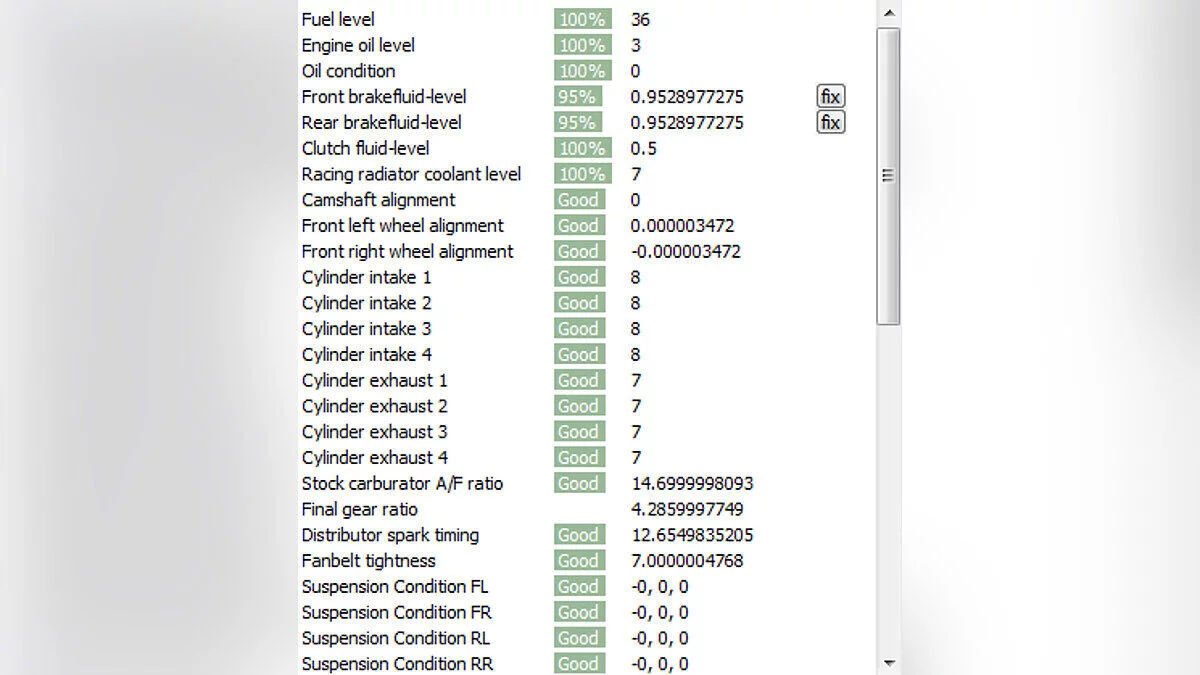The height and width of the screenshot is (675, 1200).
Task: Select Cylinder intake 1 Good badge
Action: [x=578, y=277]
